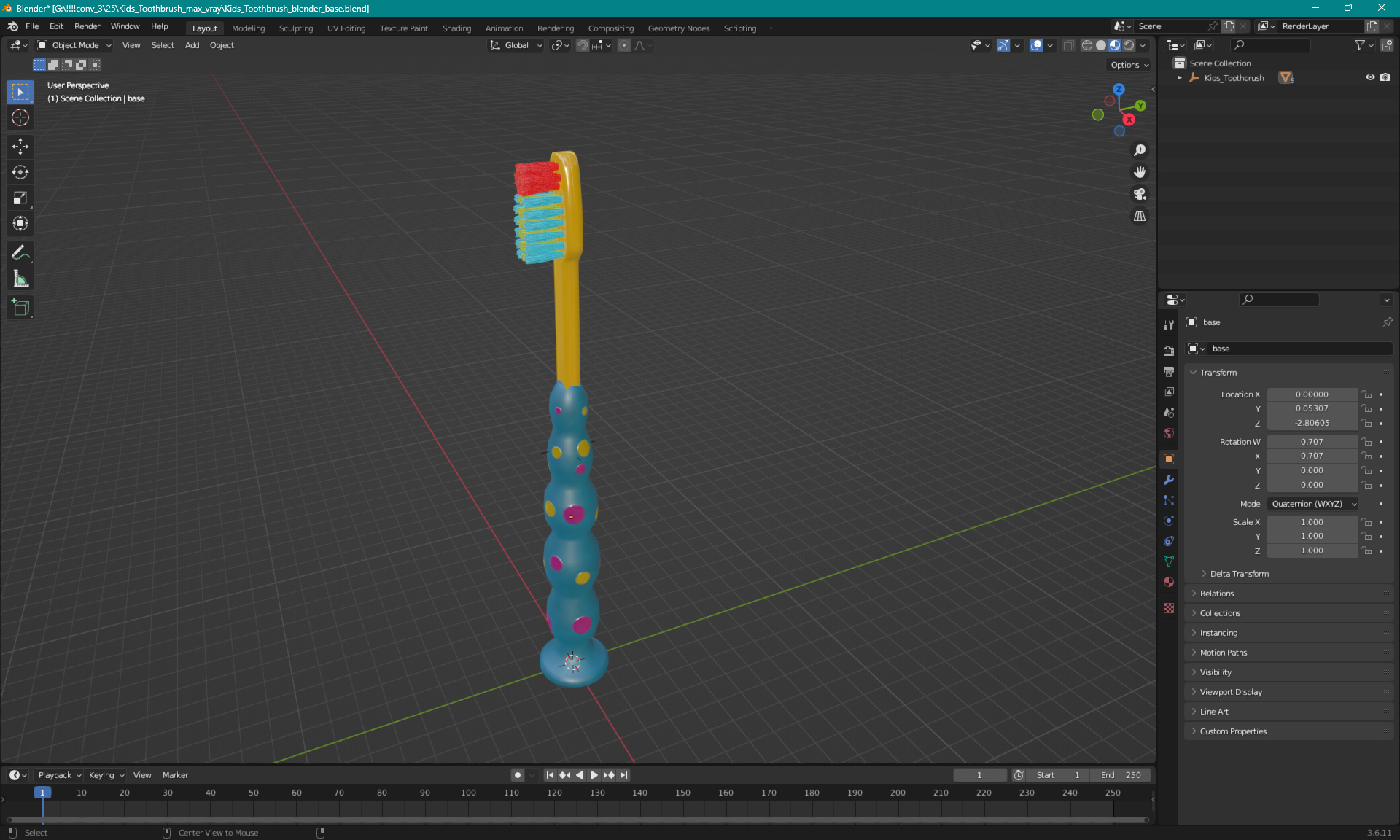1400x840 pixels.
Task: Select the Annotate tool
Action: tap(20, 253)
